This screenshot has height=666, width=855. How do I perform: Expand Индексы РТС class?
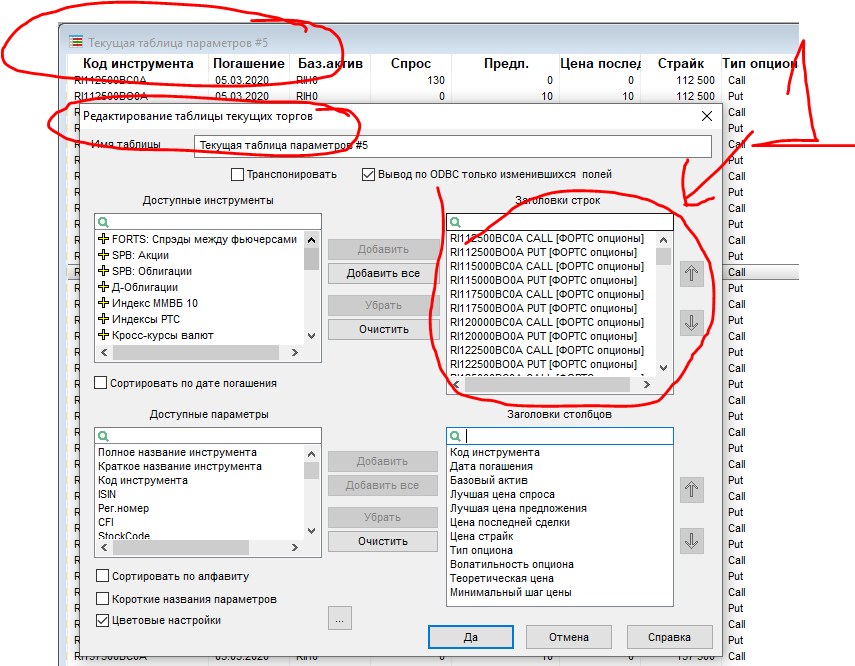click(x=103, y=319)
